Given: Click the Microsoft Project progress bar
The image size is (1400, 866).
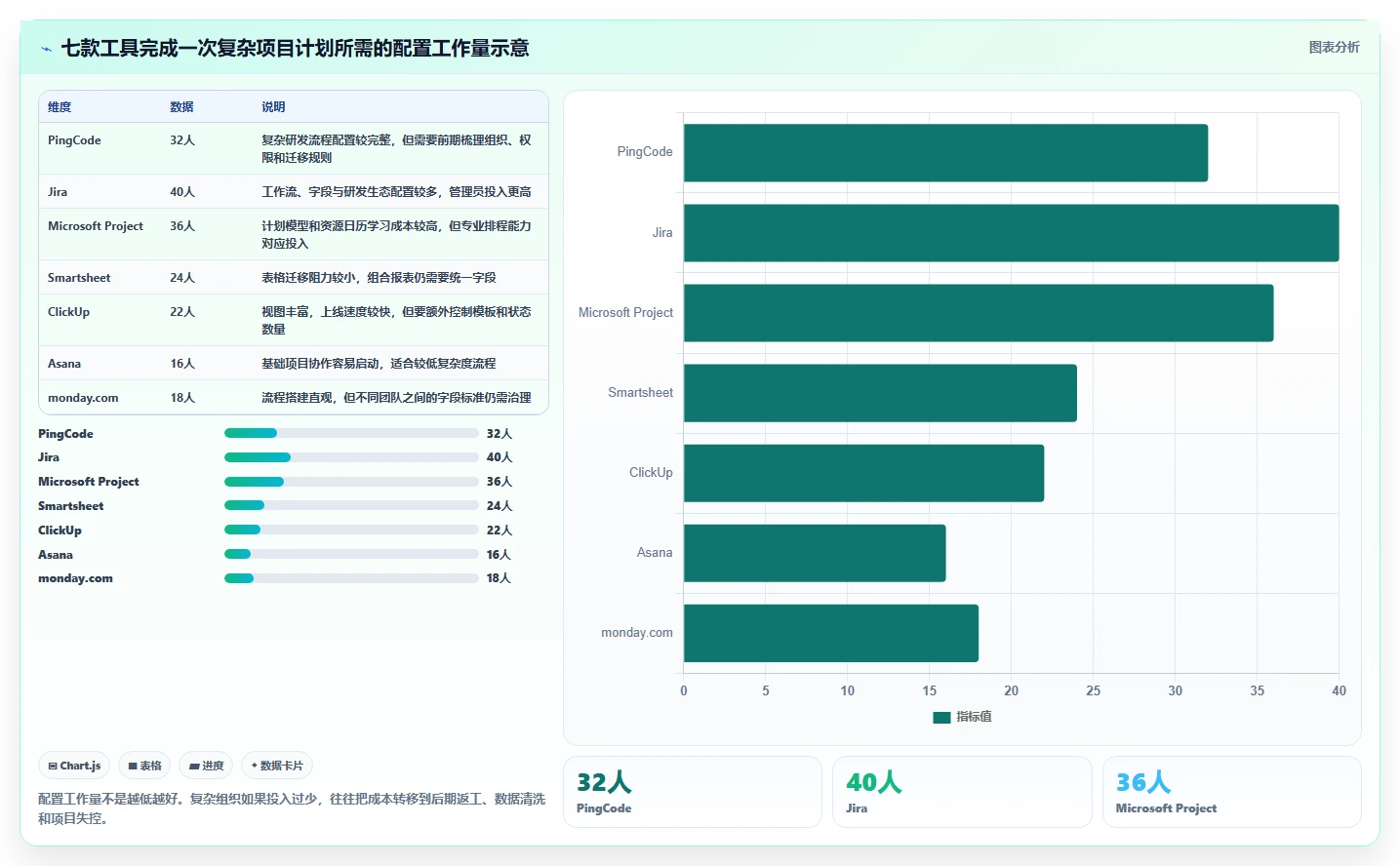Looking at the screenshot, I should coord(351,482).
